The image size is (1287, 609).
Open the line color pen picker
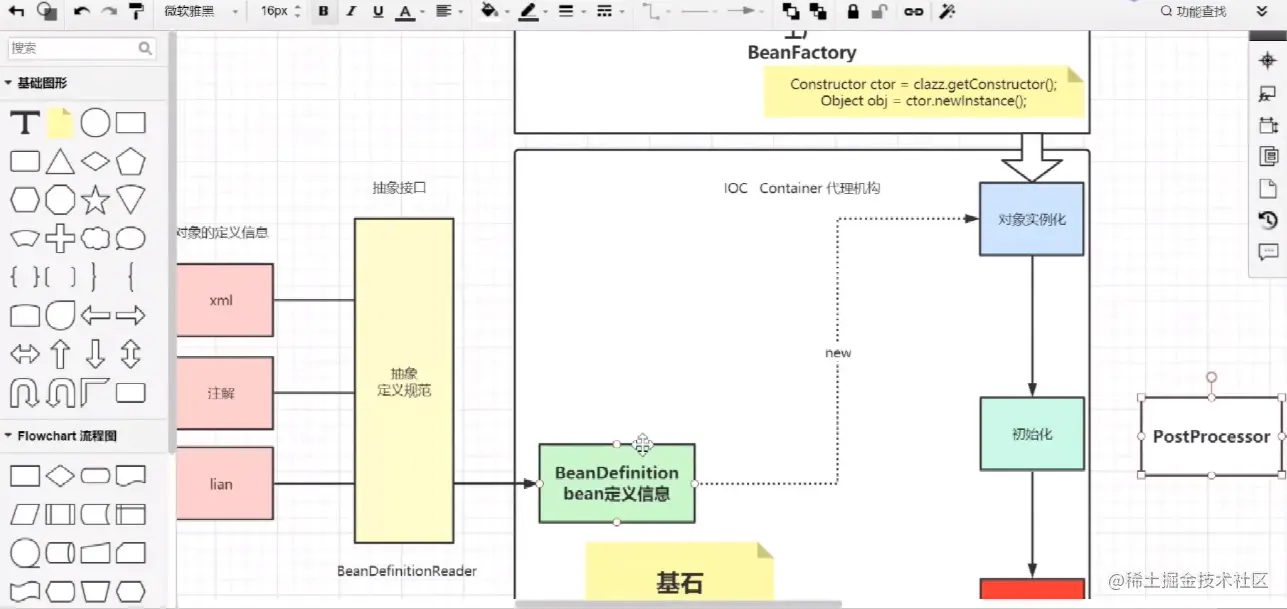[531, 12]
